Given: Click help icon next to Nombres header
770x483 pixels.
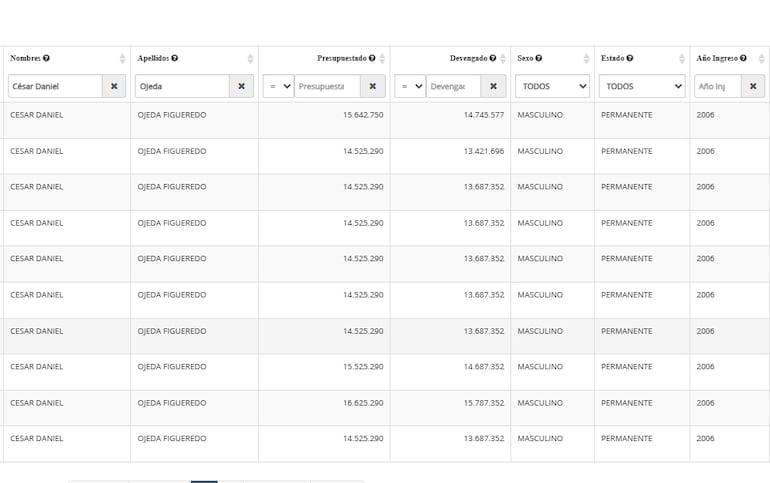Looking at the screenshot, I should click(x=47, y=59).
